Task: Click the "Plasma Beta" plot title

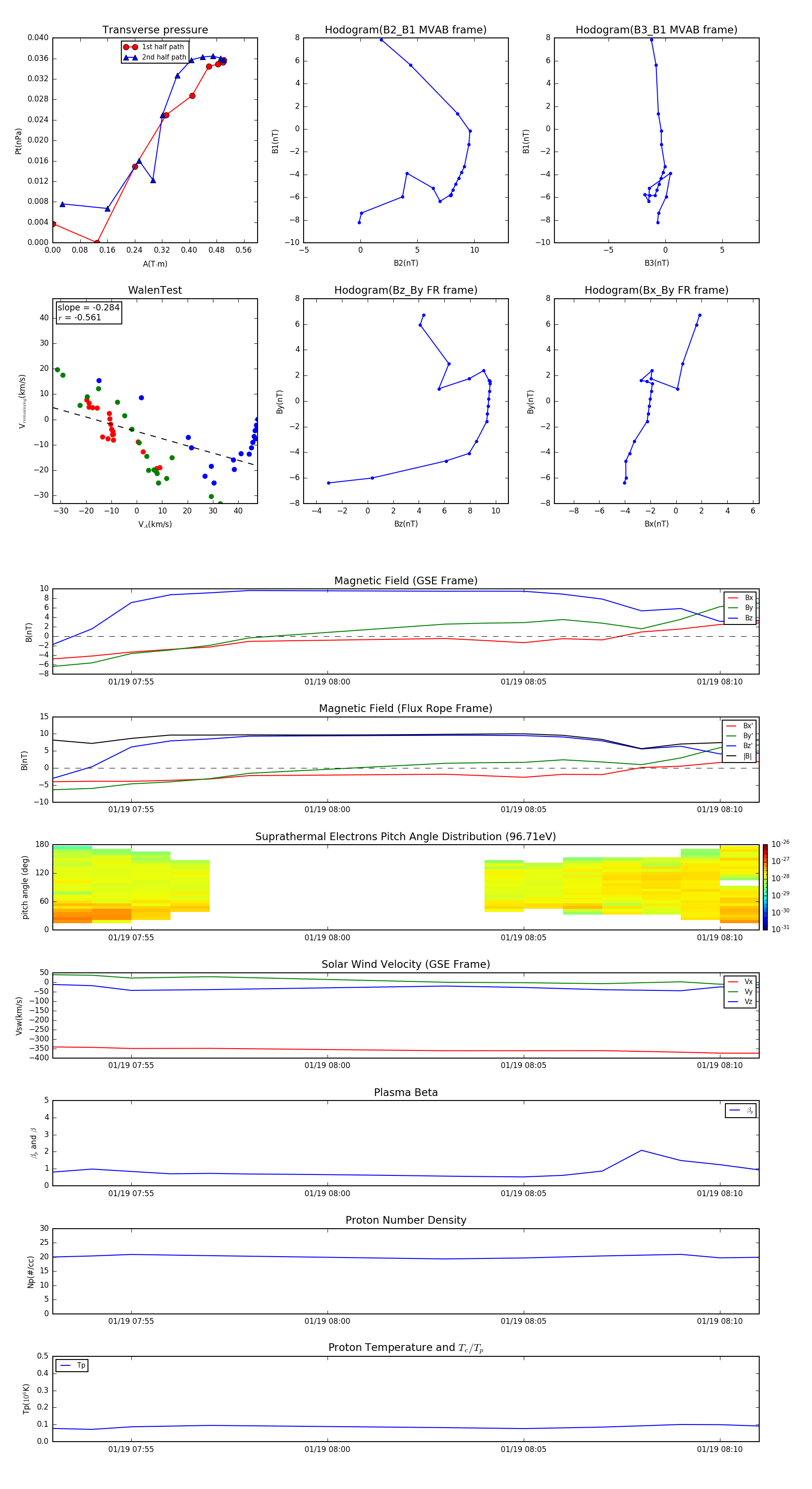Action: click(x=406, y=1093)
